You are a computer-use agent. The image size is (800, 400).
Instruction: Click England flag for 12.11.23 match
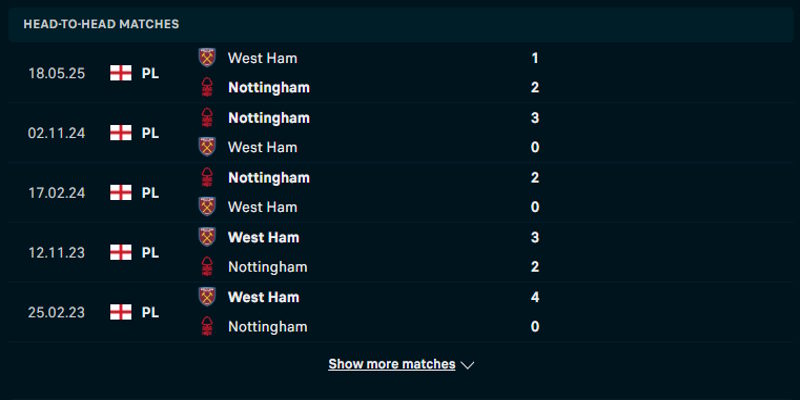point(121,252)
